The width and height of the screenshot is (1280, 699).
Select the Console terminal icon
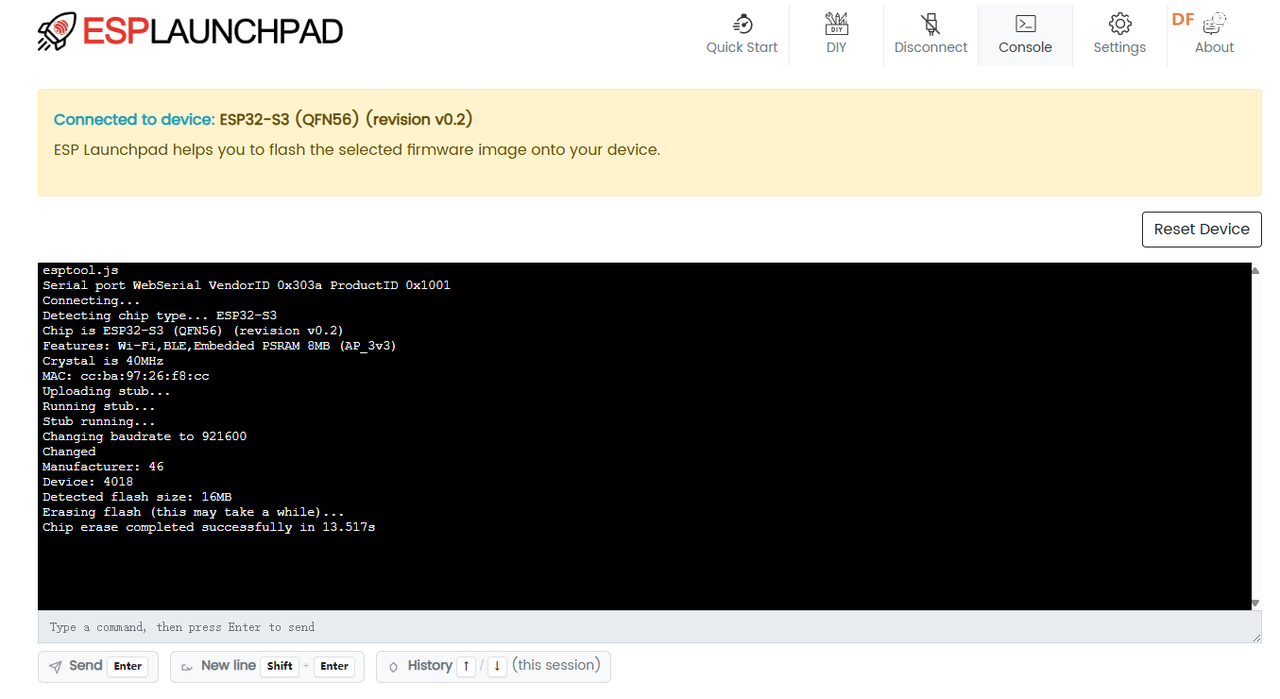1025,24
